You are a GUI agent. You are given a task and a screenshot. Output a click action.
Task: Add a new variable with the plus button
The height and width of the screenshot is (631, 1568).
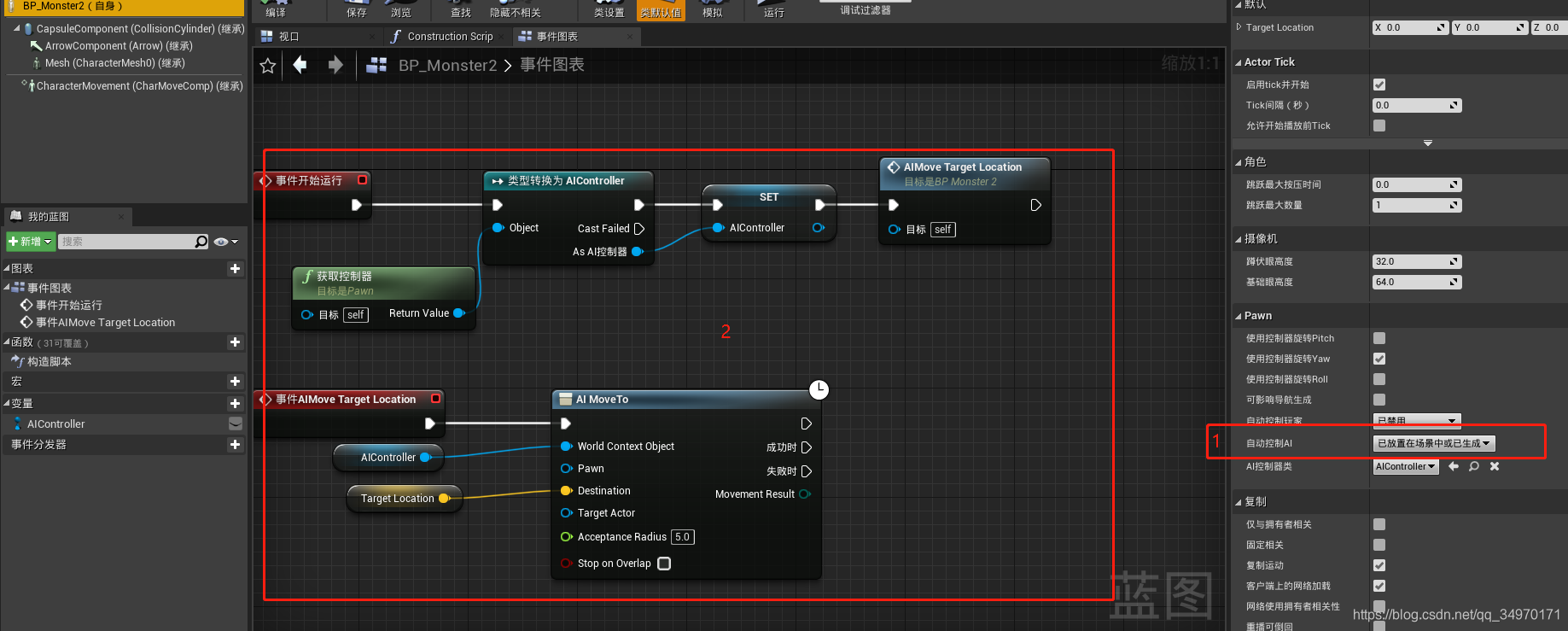(235, 404)
